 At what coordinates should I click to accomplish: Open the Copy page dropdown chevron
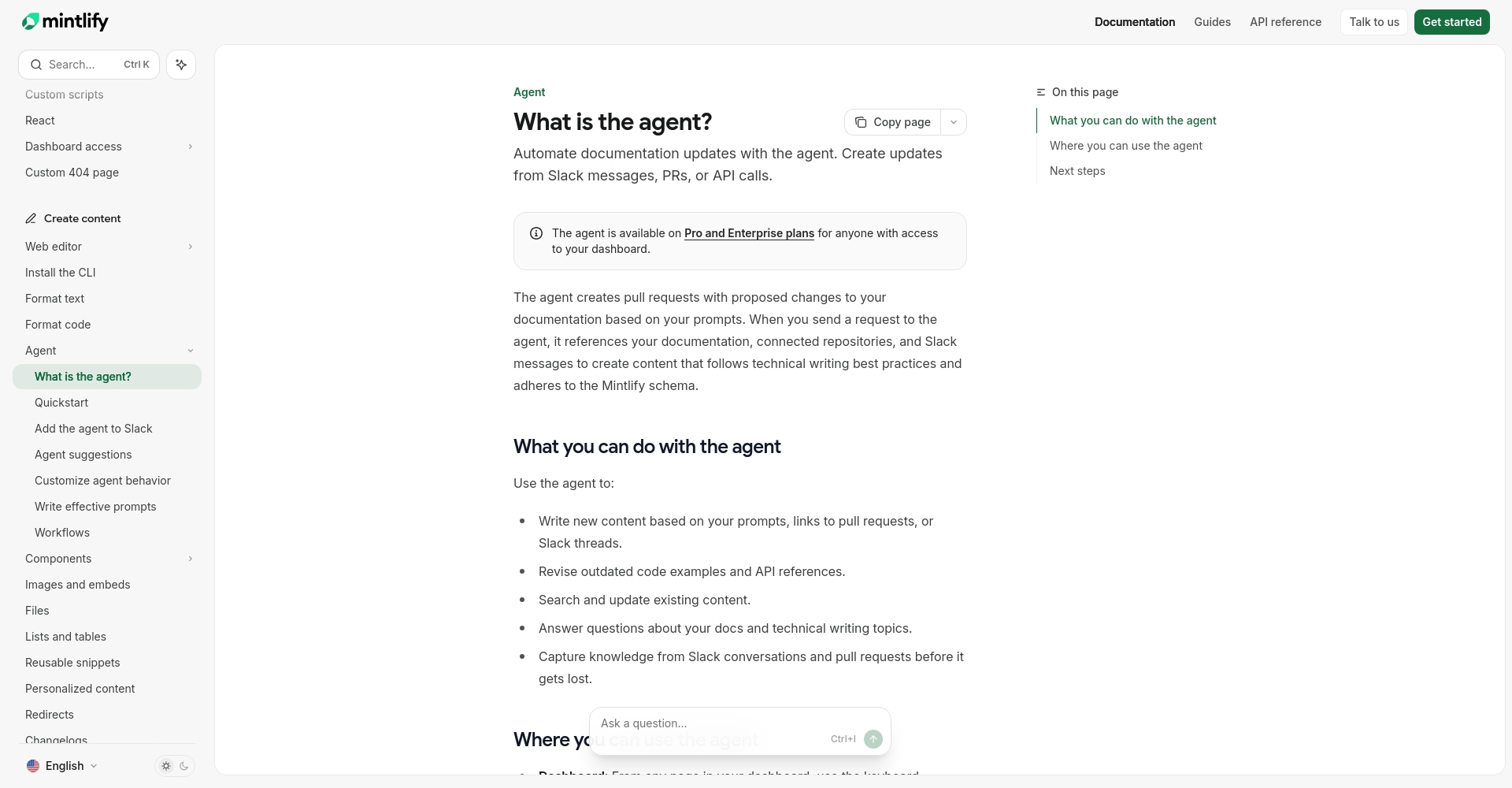(954, 122)
